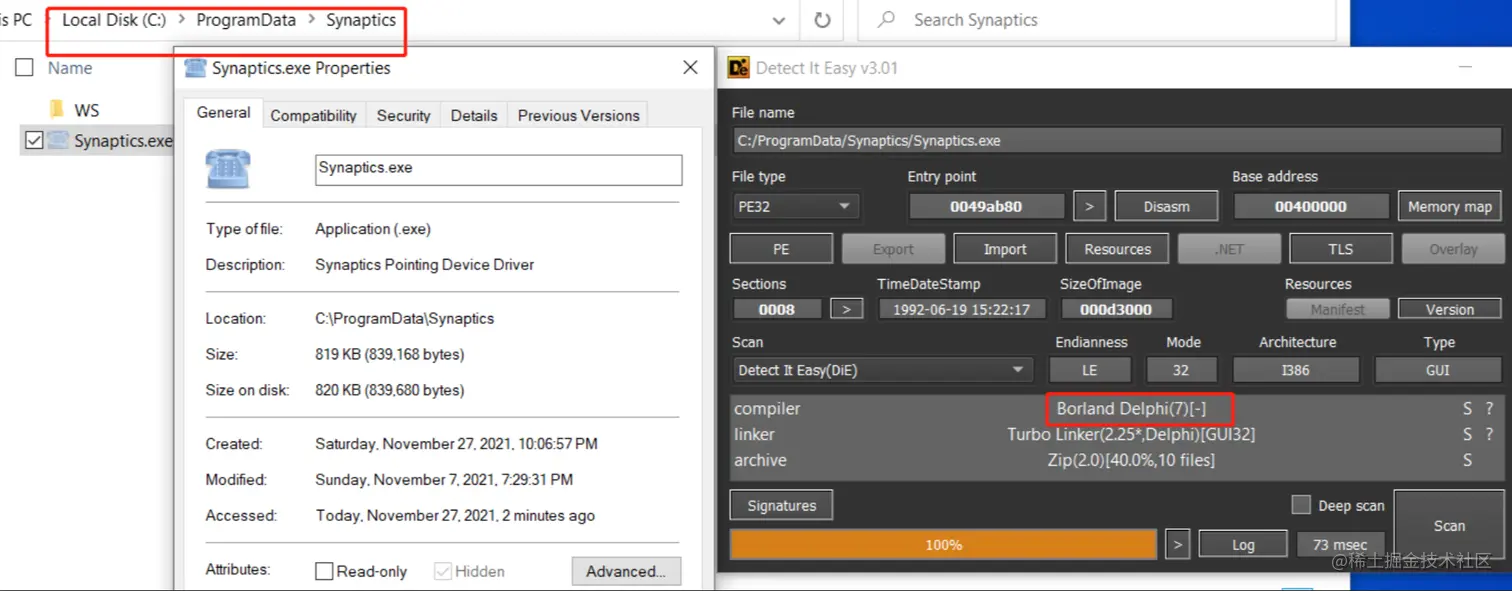Click the refresh icon in Explorer address bar

click(x=822, y=20)
